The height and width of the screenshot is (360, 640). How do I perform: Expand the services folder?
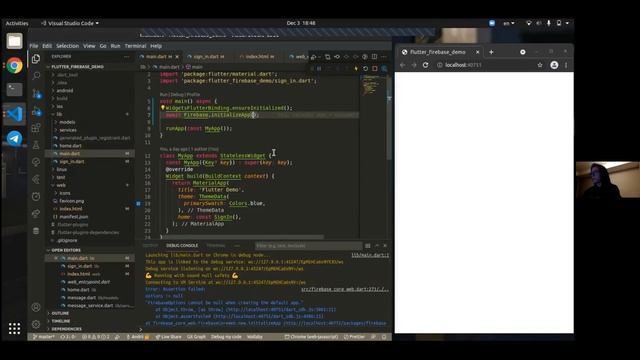click(x=68, y=130)
